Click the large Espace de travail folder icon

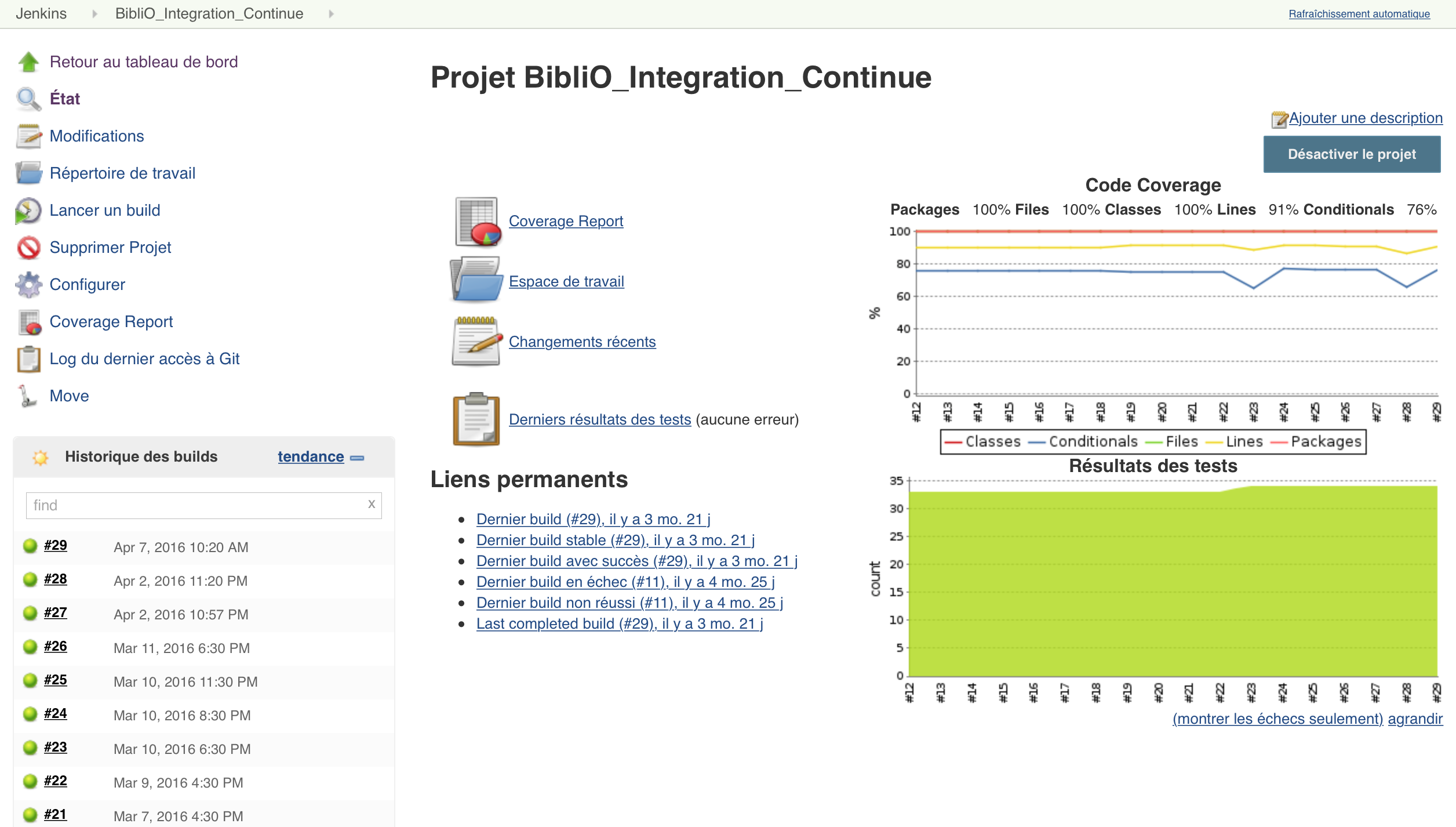(476, 280)
